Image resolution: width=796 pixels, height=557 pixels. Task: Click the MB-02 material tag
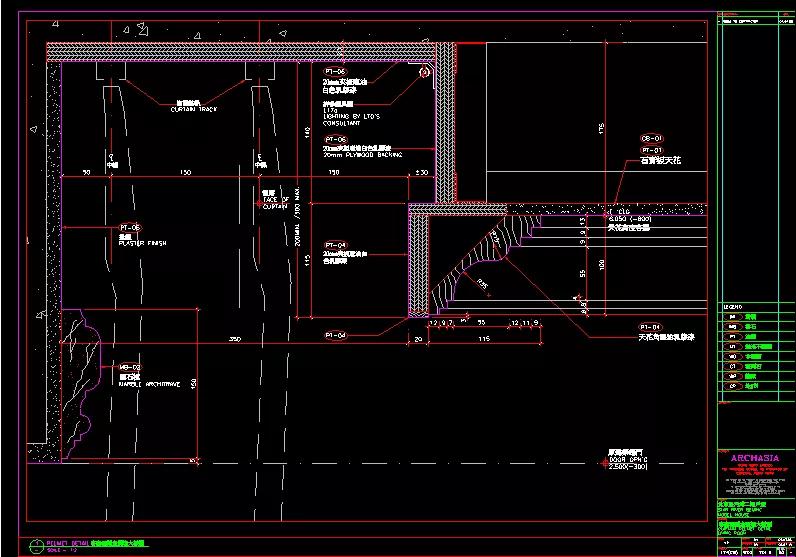pos(130,367)
